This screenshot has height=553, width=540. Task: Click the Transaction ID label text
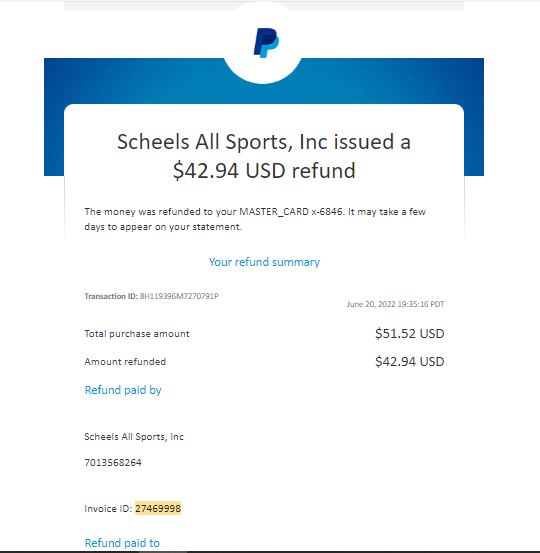(x=111, y=296)
